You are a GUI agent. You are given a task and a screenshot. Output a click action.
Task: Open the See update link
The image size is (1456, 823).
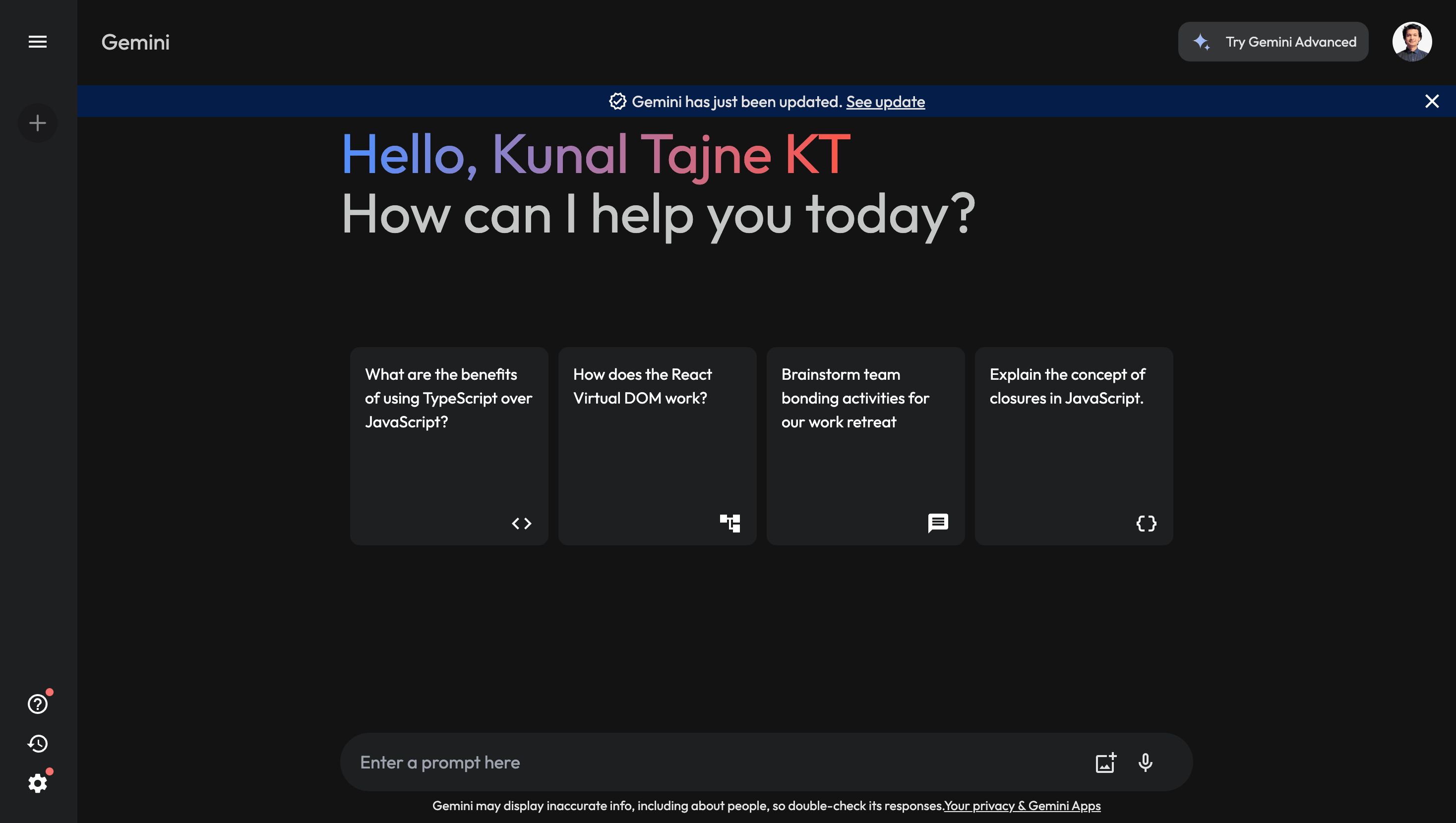[x=885, y=102]
